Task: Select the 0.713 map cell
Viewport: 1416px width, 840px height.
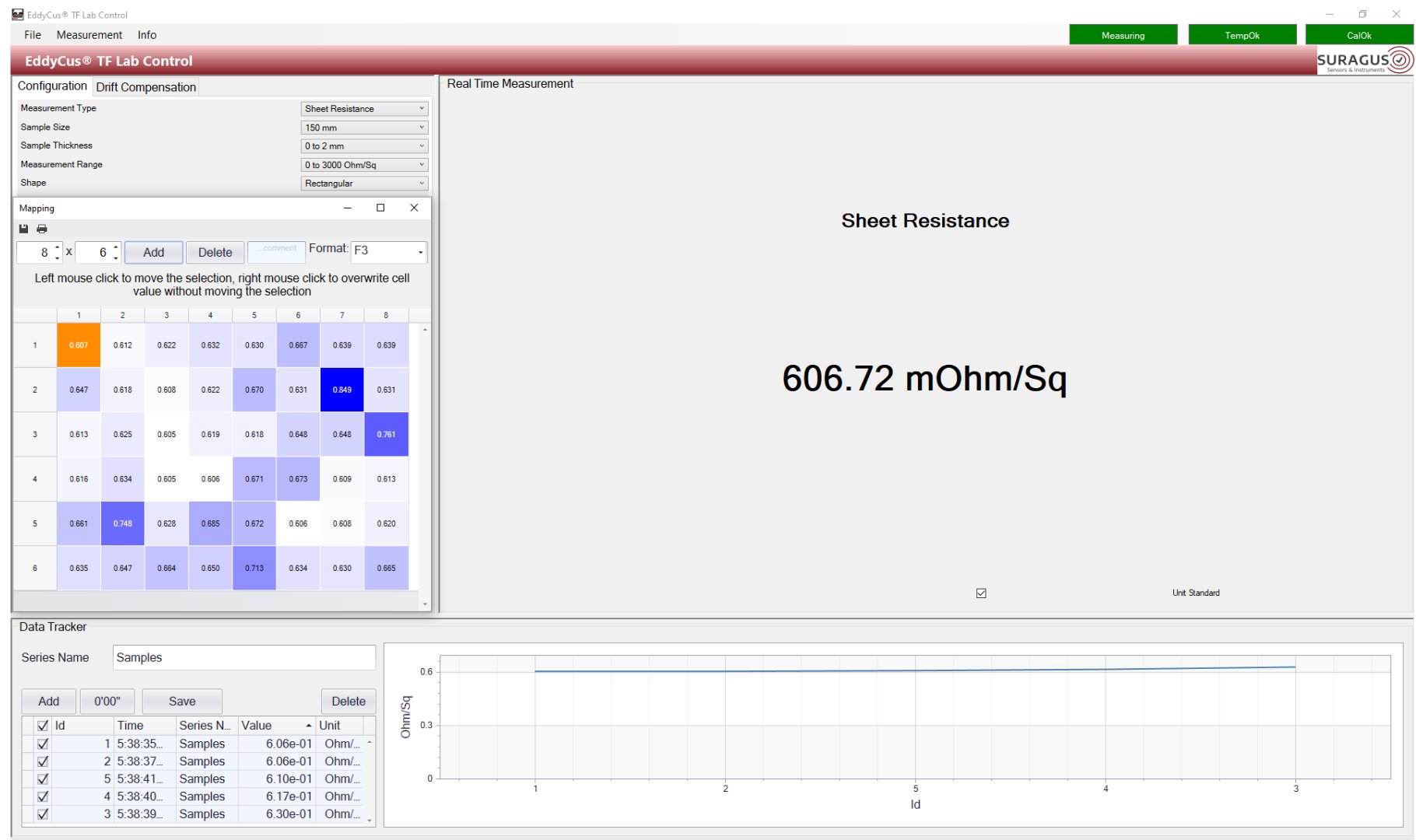Action: click(254, 568)
